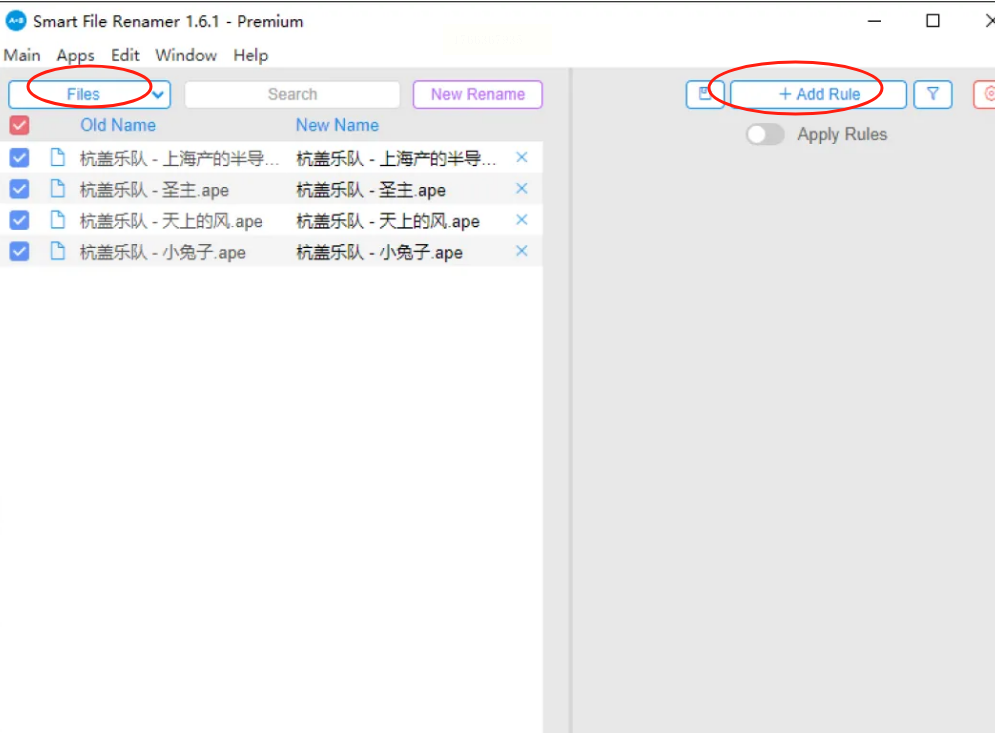995x733 pixels.
Task: Uncheck the 小兔子.ape file checkbox
Action: tap(19, 251)
